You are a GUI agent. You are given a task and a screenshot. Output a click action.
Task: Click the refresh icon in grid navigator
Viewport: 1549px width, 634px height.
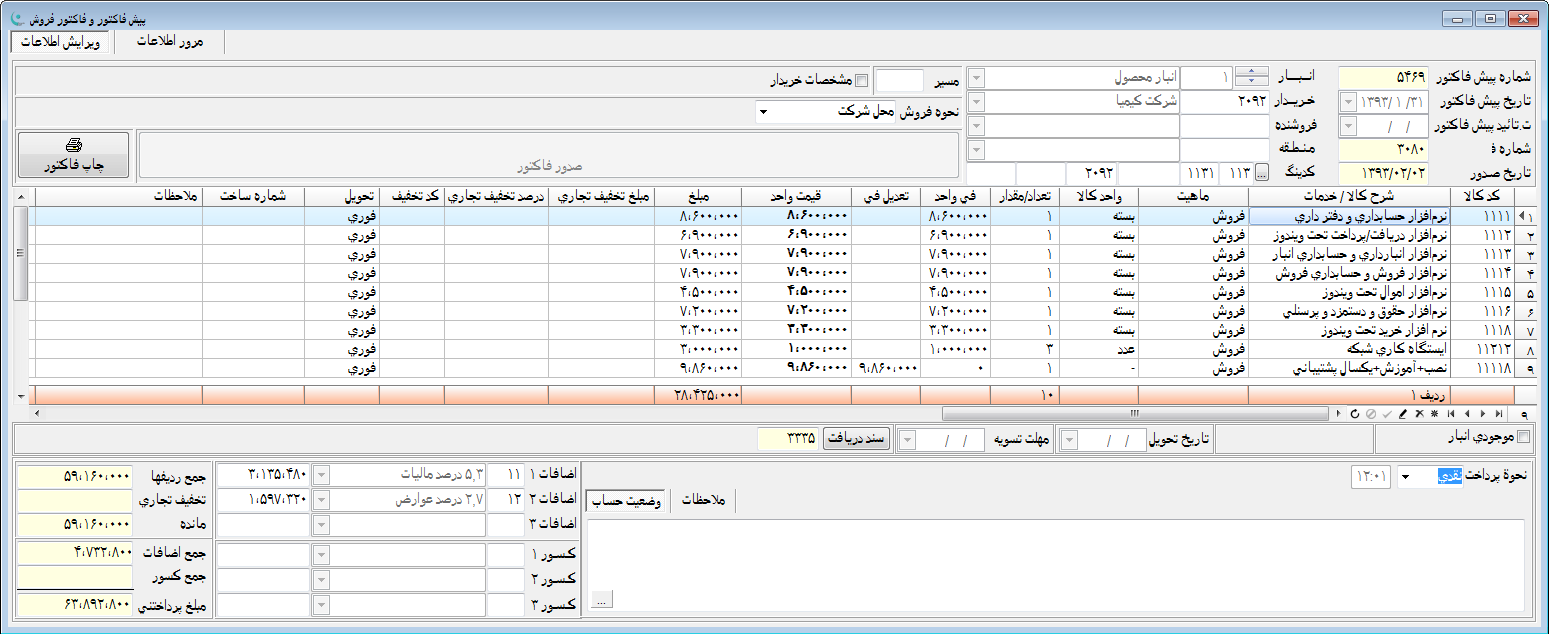(x=1354, y=413)
